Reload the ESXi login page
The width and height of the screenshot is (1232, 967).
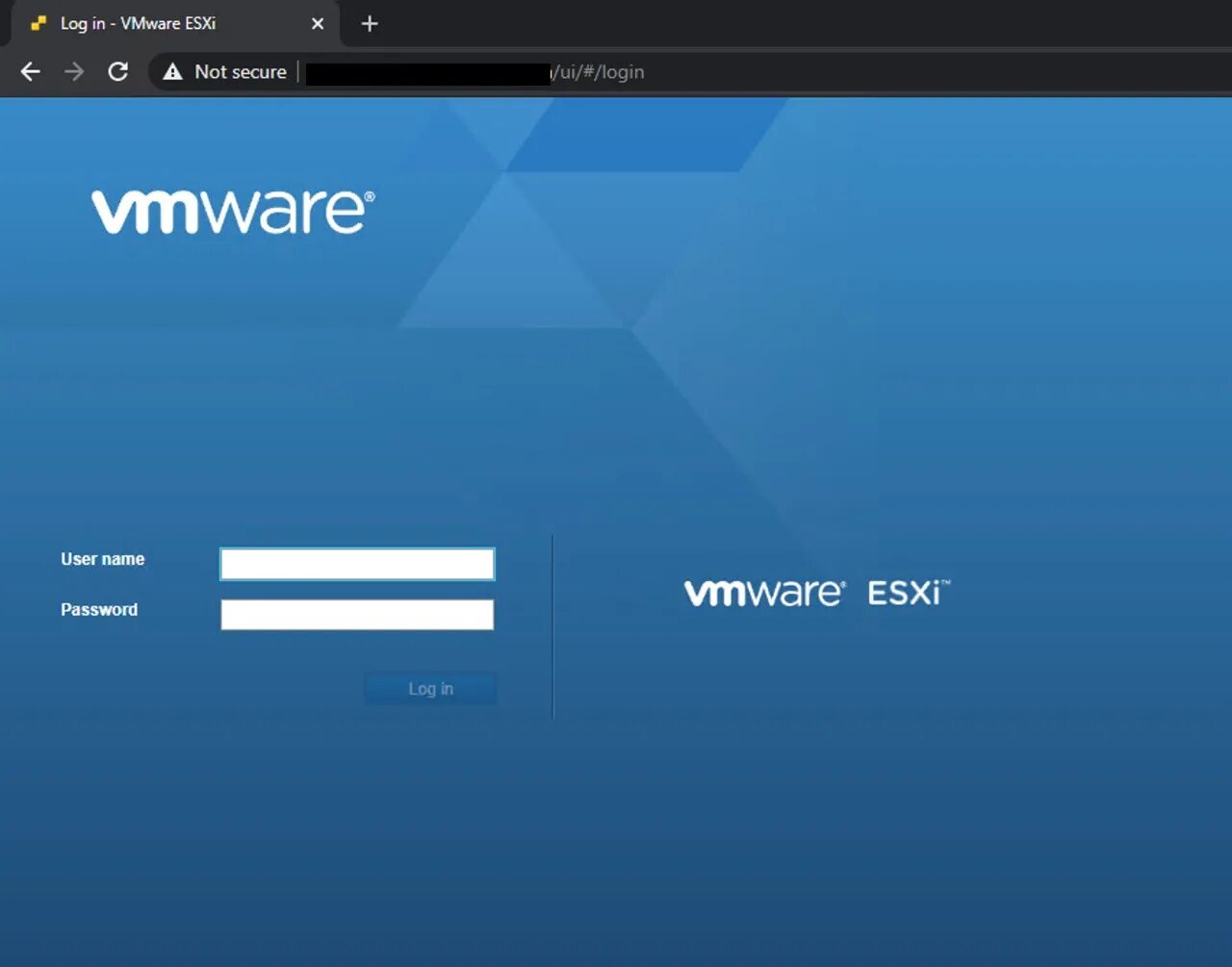(118, 72)
